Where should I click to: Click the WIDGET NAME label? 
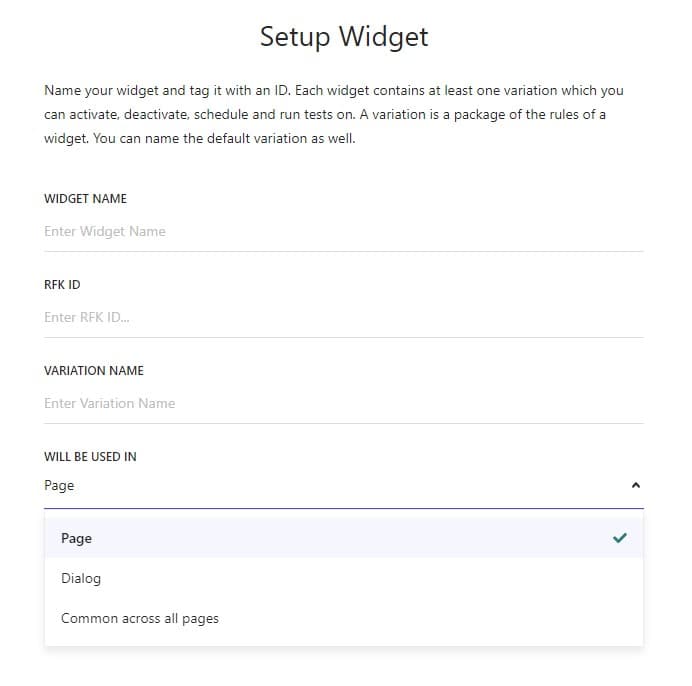coord(85,199)
